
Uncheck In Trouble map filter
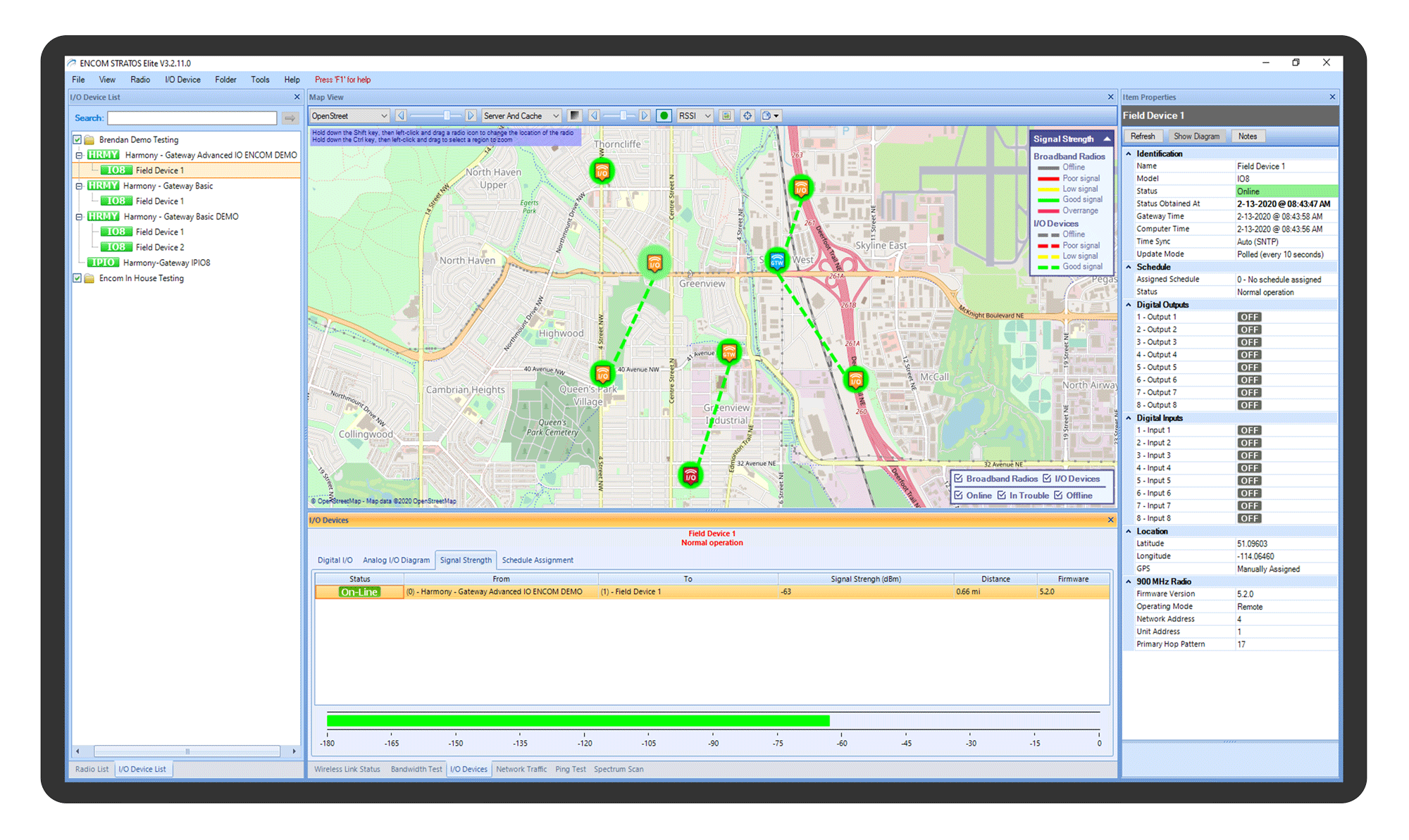coord(1002,496)
